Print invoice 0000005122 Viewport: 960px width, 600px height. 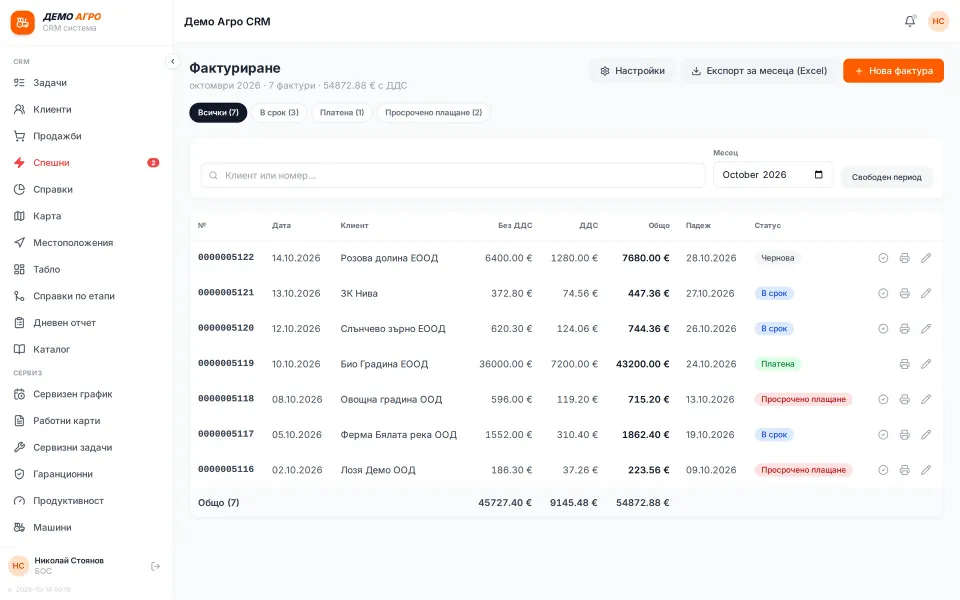click(904, 258)
